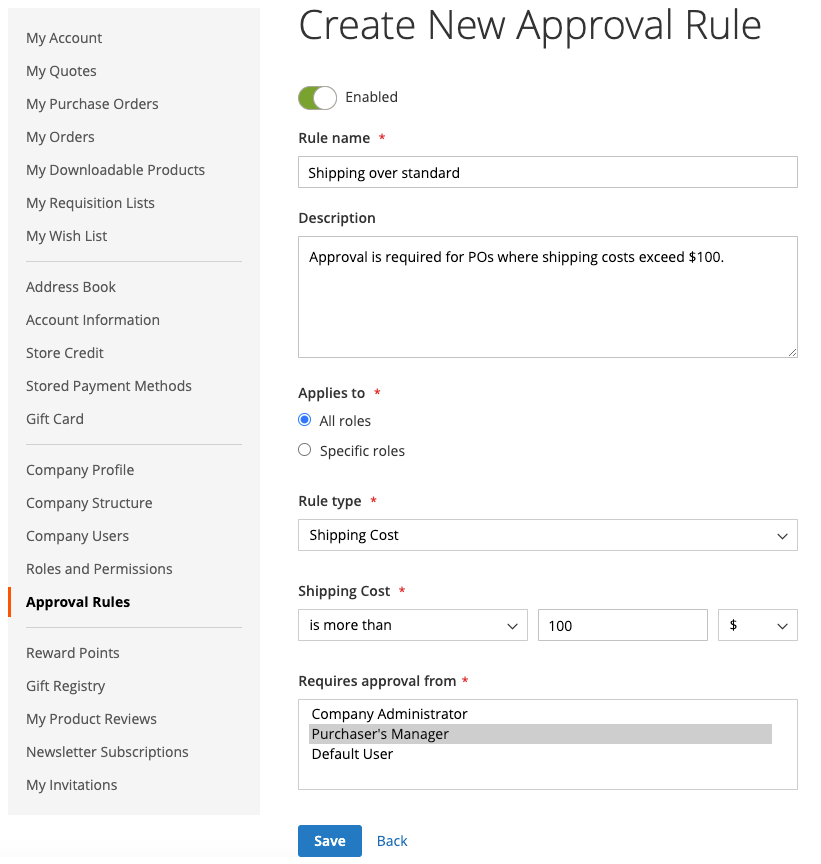Go to Company Structure page
Image resolution: width=821 pixels, height=864 pixels.
point(89,503)
